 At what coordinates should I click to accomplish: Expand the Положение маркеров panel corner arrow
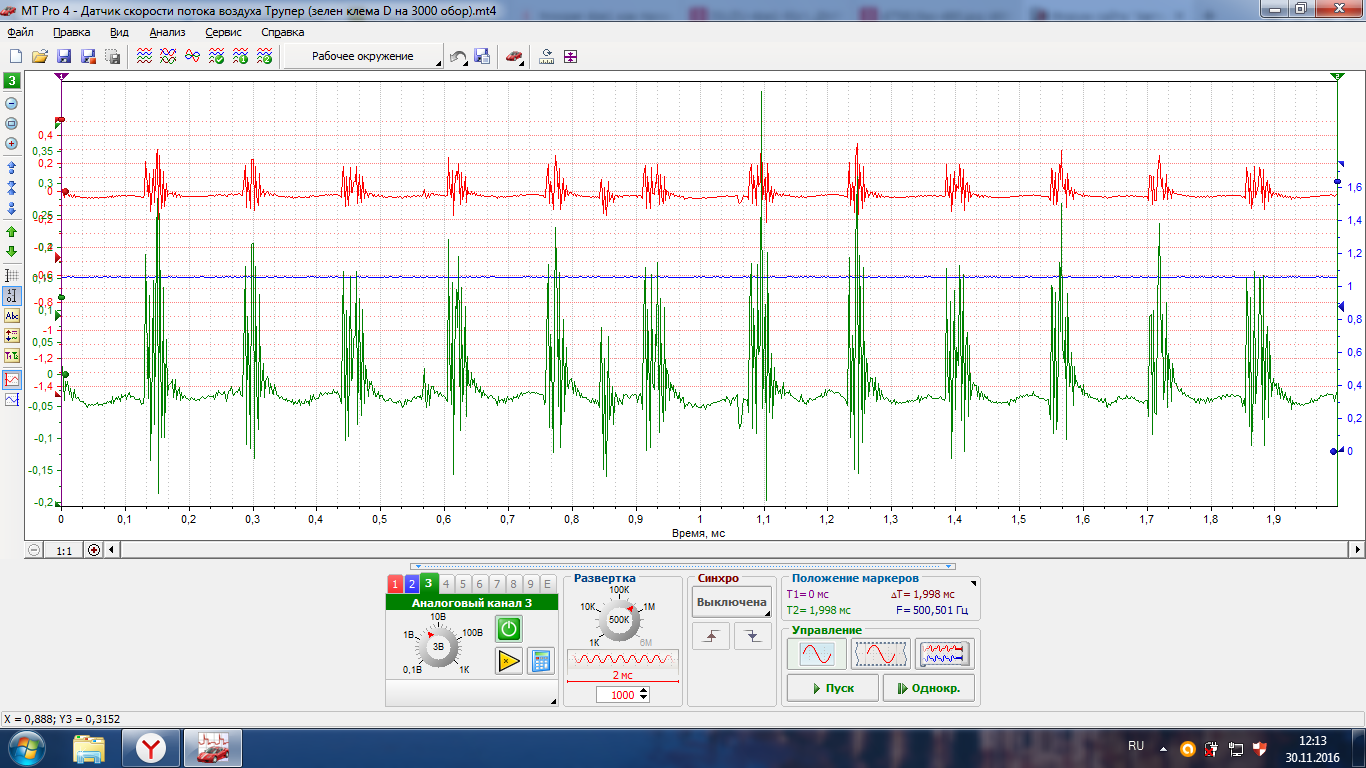(x=975, y=582)
